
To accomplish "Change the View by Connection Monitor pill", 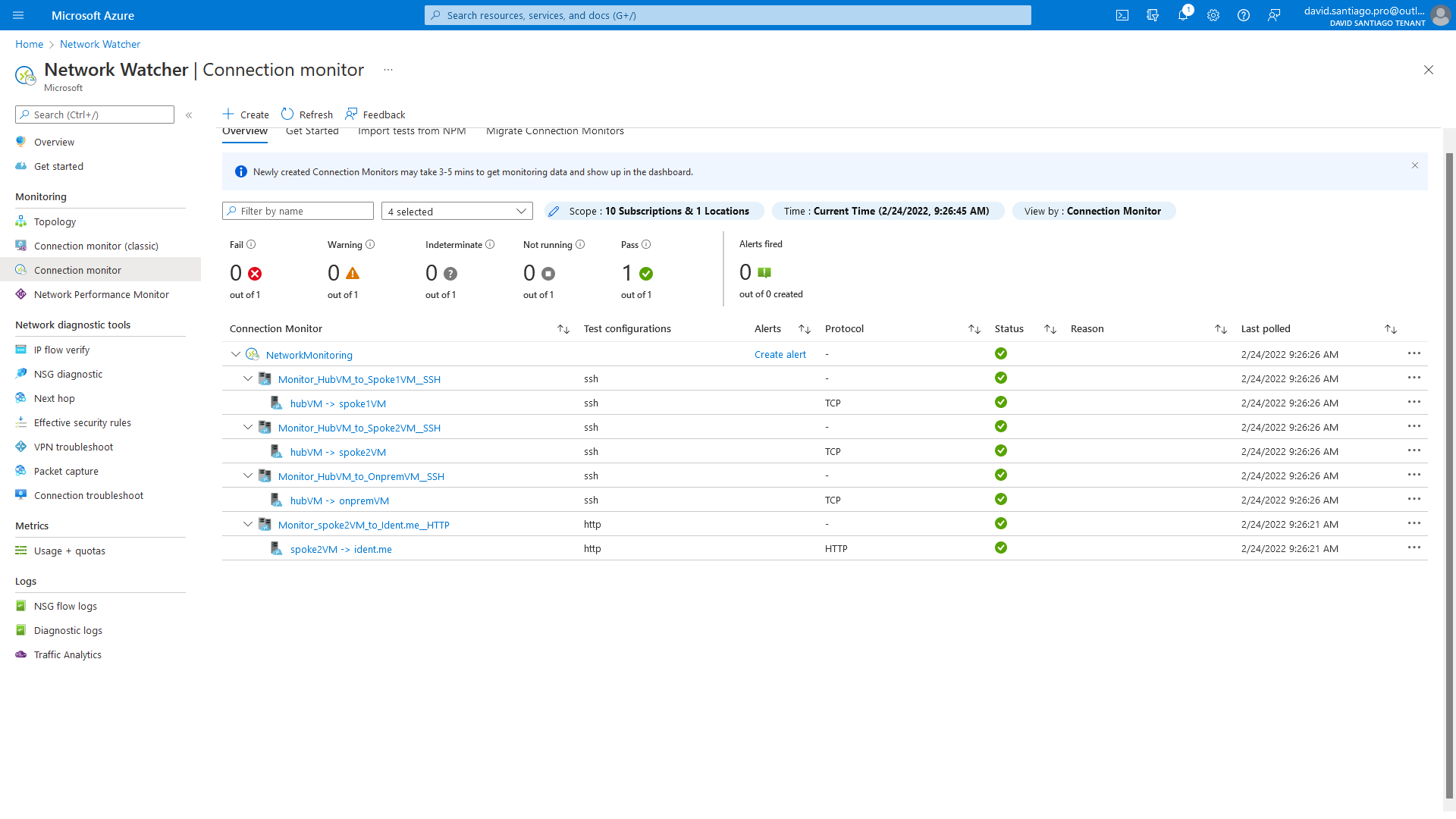I will coord(1094,212).
